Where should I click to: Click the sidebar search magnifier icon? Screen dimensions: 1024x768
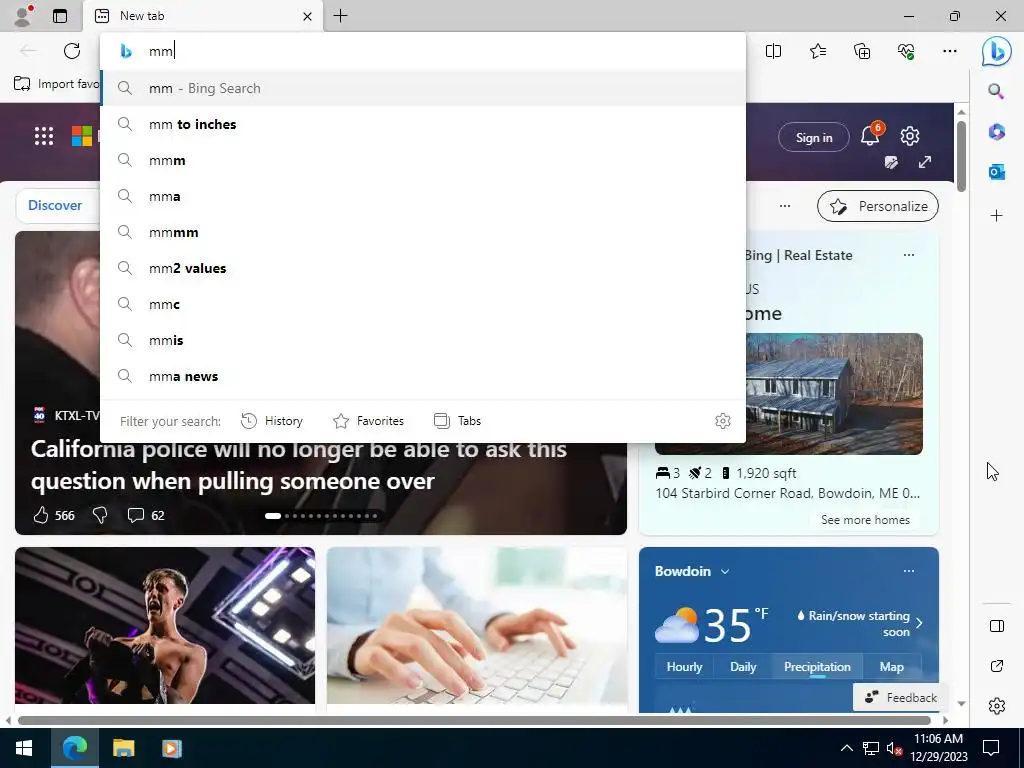click(996, 91)
